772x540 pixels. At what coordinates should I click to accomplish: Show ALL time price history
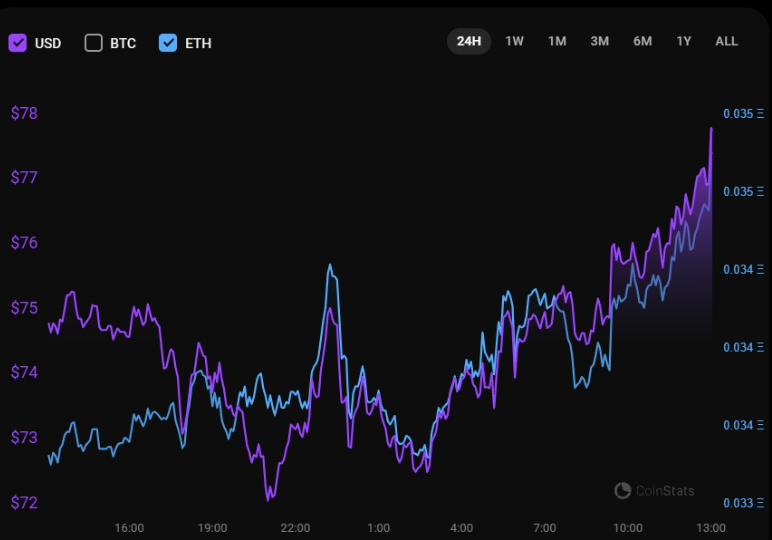[726, 41]
